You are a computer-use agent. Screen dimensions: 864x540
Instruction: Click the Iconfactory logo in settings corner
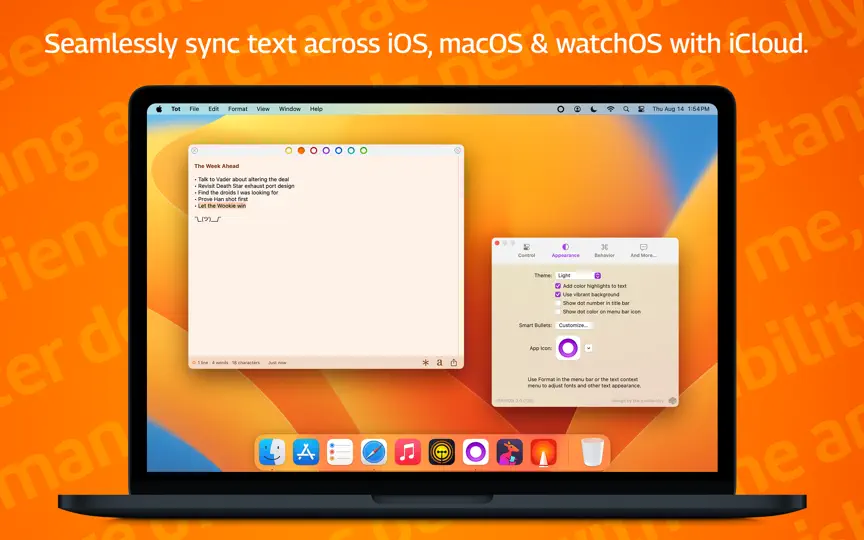(672, 401)
